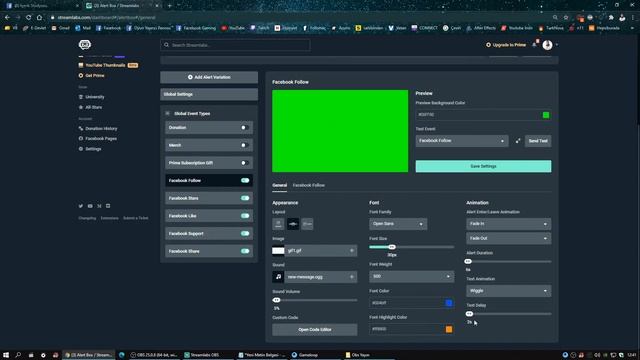Click the music note sound icon

tap(278, 277)
